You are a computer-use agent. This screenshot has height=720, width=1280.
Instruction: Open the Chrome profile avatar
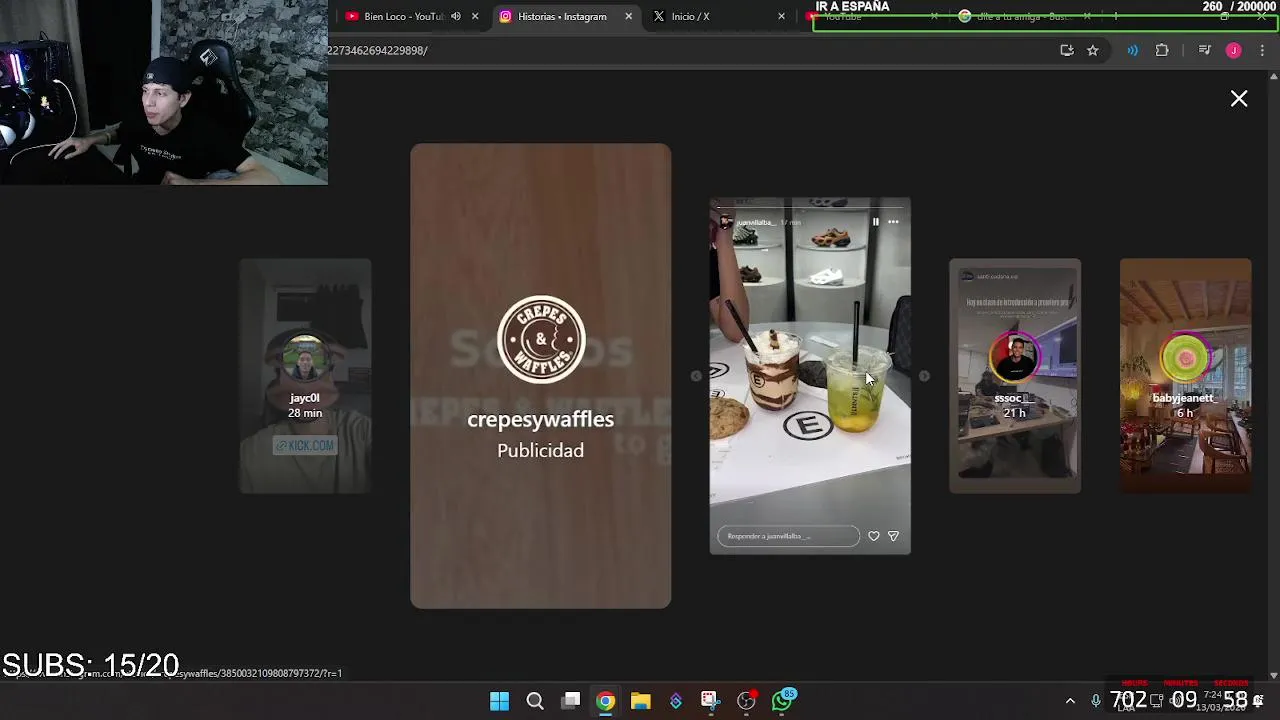click(1233, 50)
